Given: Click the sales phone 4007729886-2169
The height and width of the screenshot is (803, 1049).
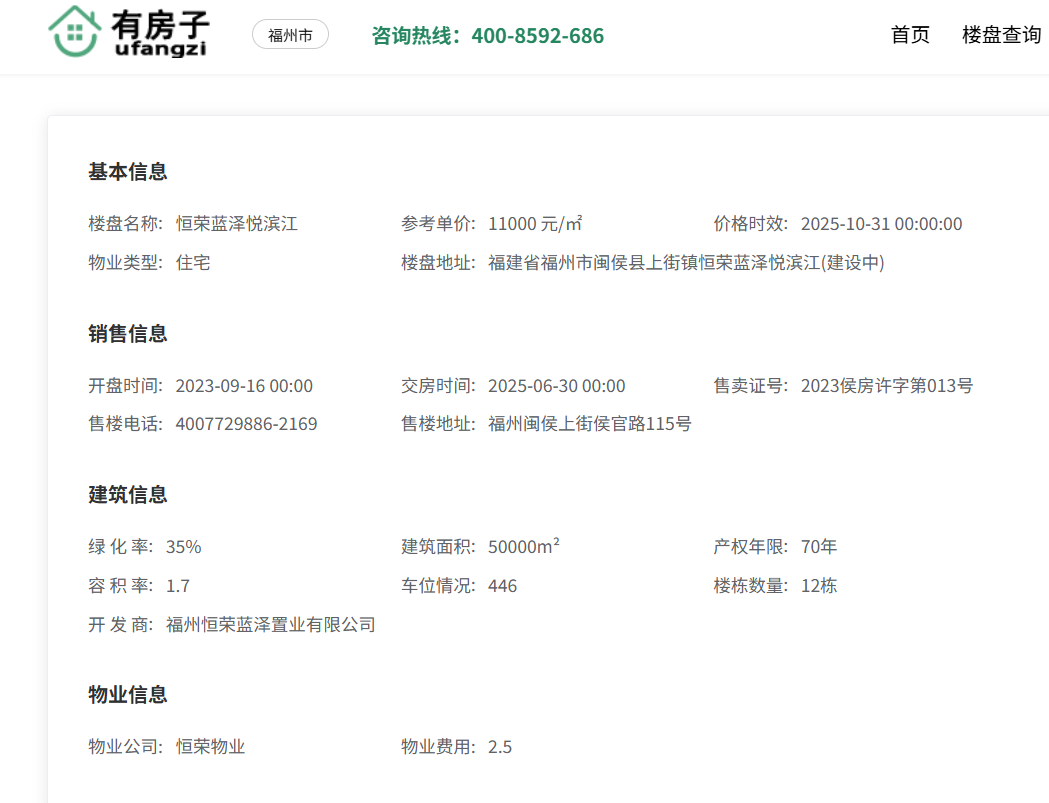Looking at the screenshot, I should coord(246,424).
